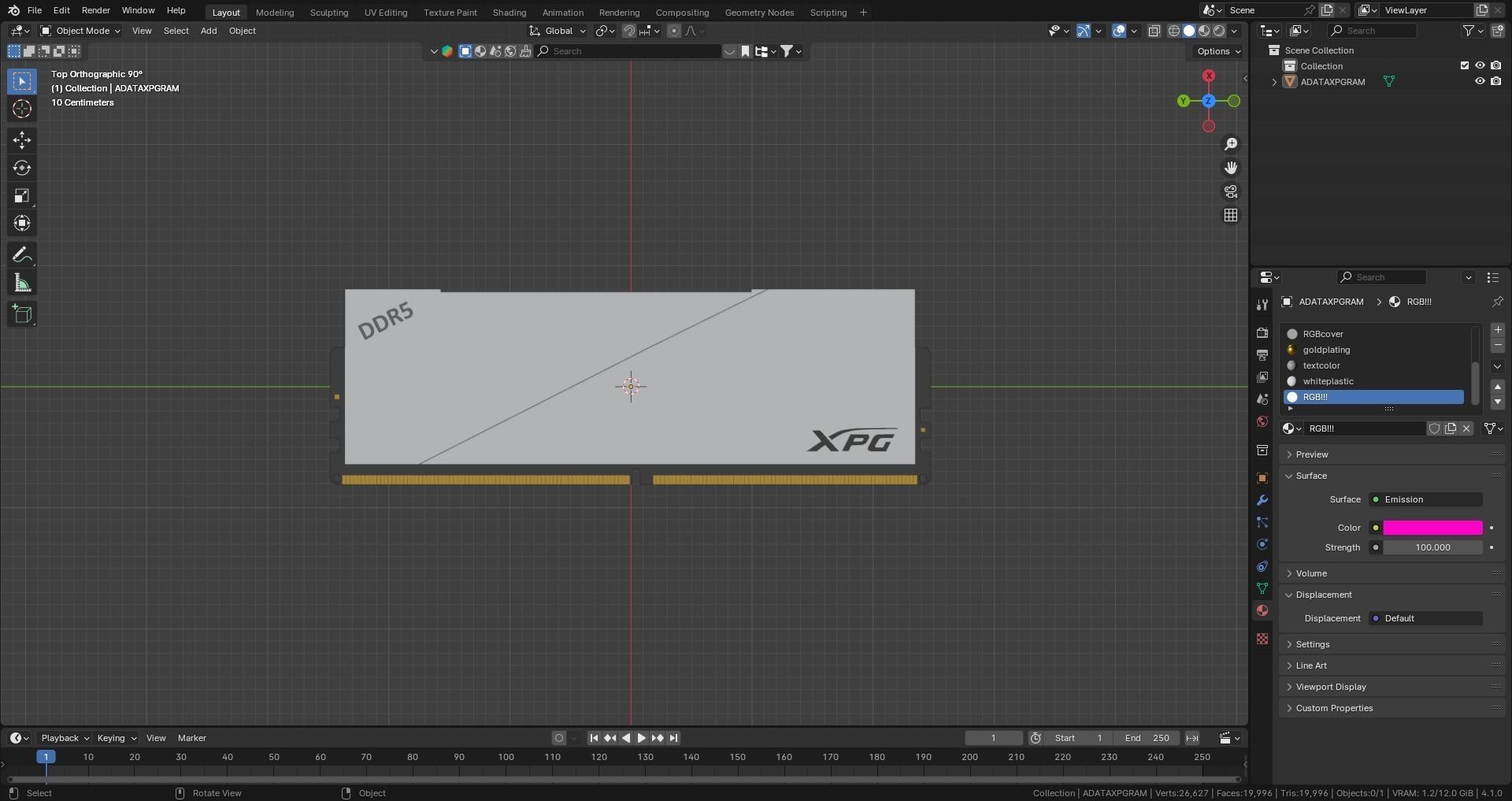Expand ADATAXPGRAM in outliner tree
1512x801 pixels.
coord(1274,82)
